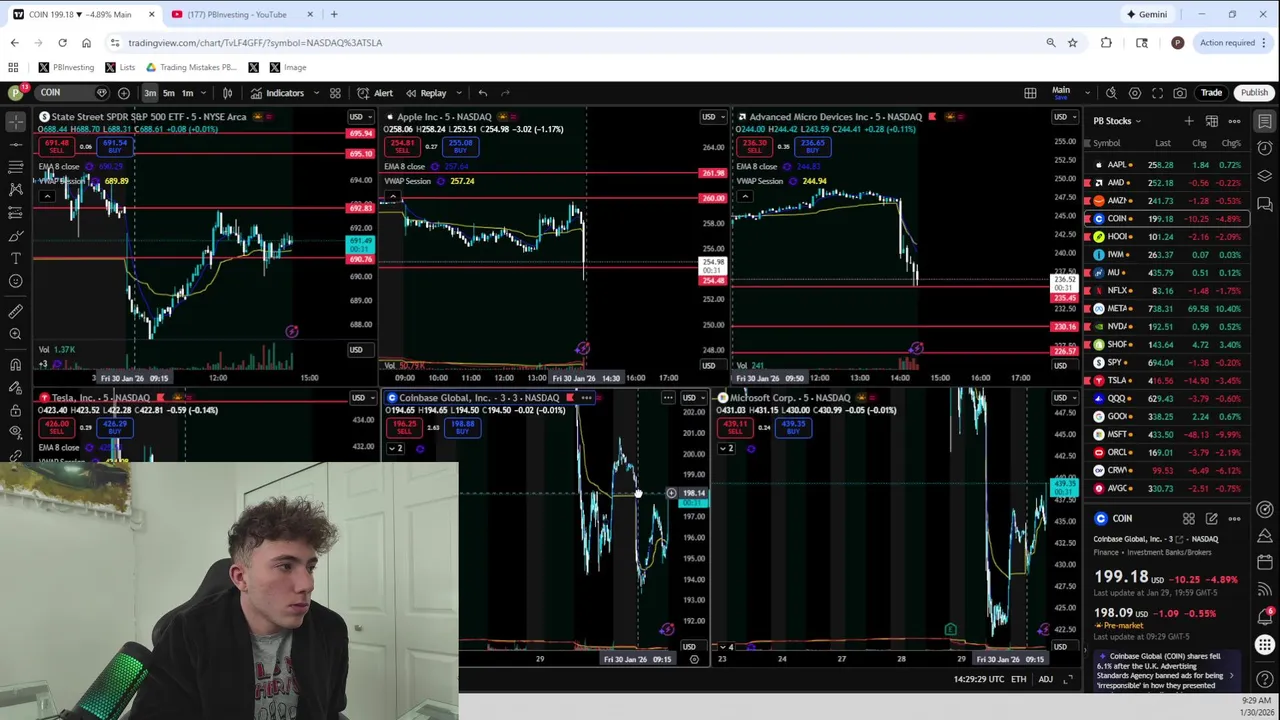Select the trend line drawing tool
Viewport: 1280px width, 720px height.
[16, 144]
